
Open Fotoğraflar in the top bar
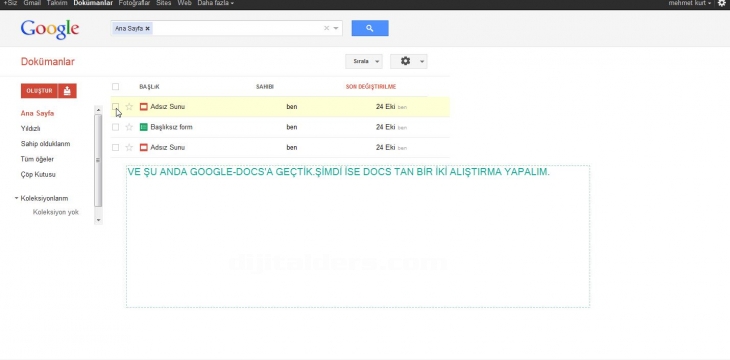click(134, 3)
